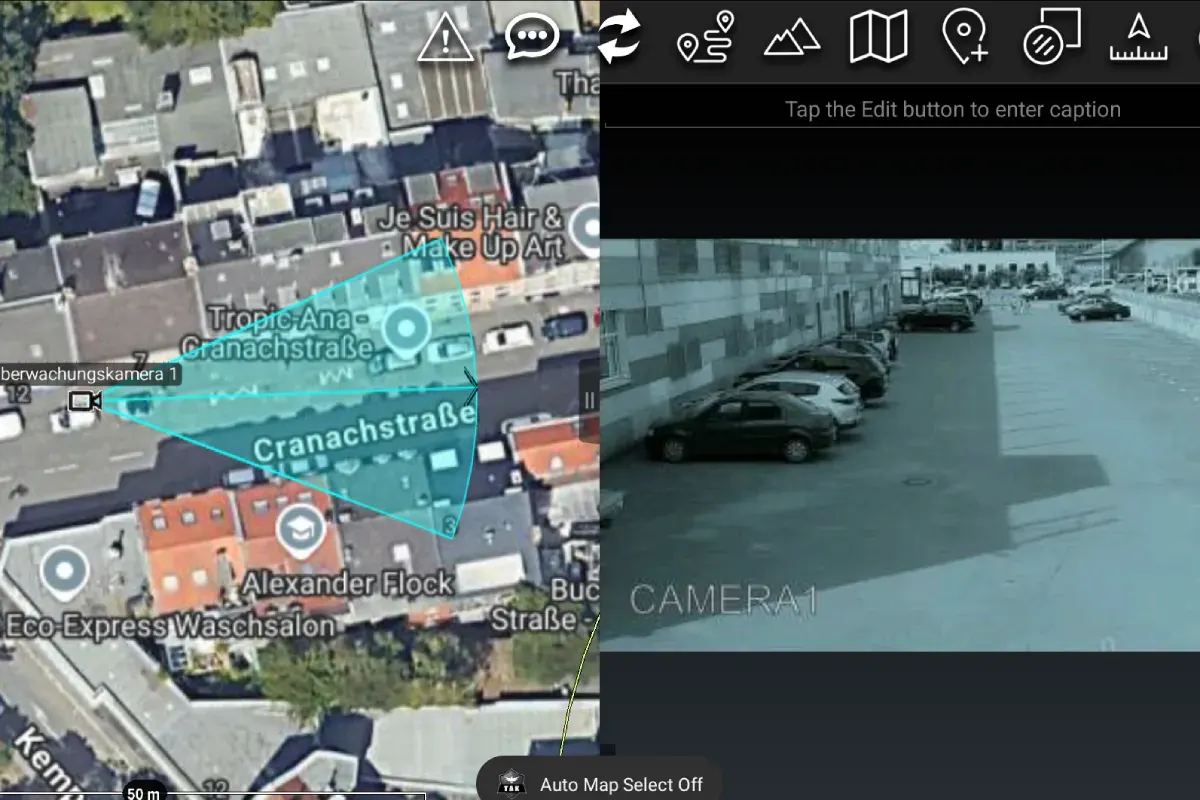Tap the CAMERA1 video feed
1200x800 pixels.
coord(900,445)
